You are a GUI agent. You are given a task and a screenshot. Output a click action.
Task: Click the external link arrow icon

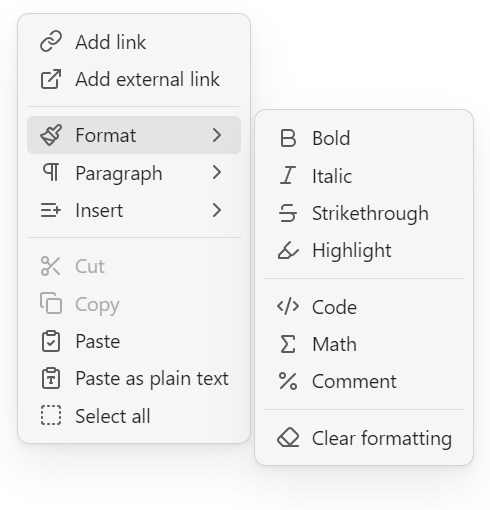(51, 79)
